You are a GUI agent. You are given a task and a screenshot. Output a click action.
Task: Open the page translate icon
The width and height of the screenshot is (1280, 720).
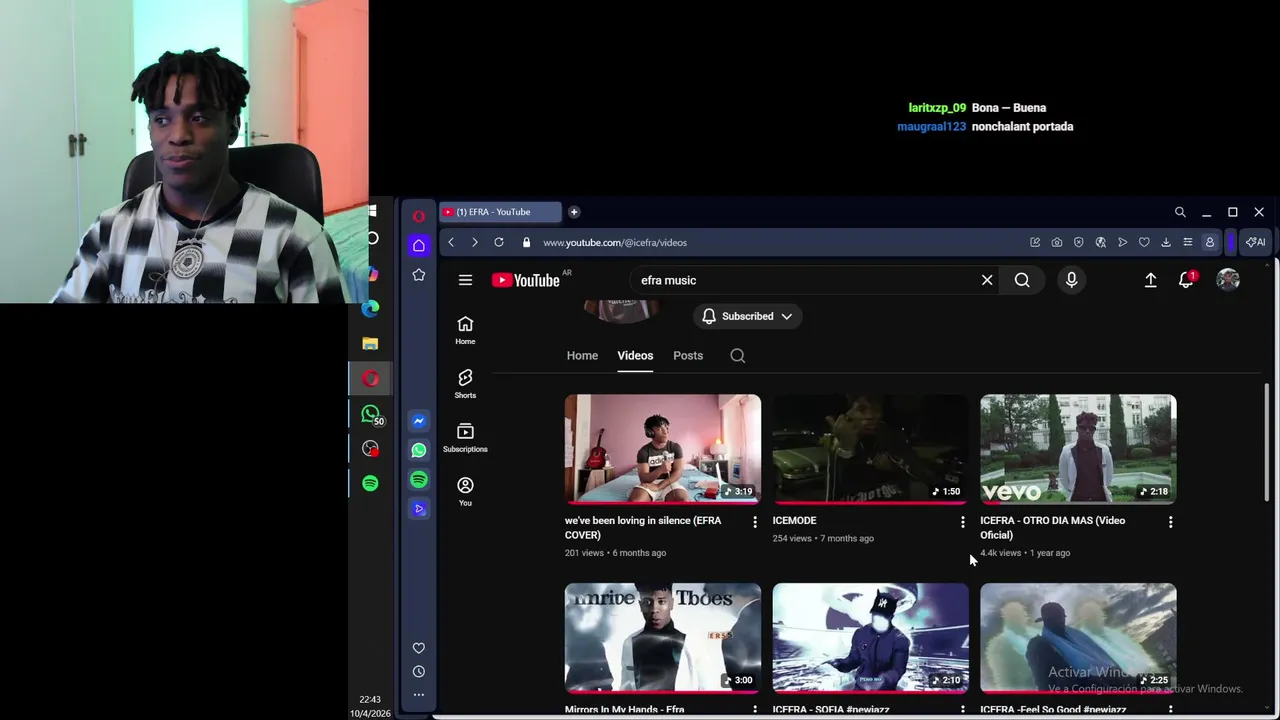tap(1100, 242)
